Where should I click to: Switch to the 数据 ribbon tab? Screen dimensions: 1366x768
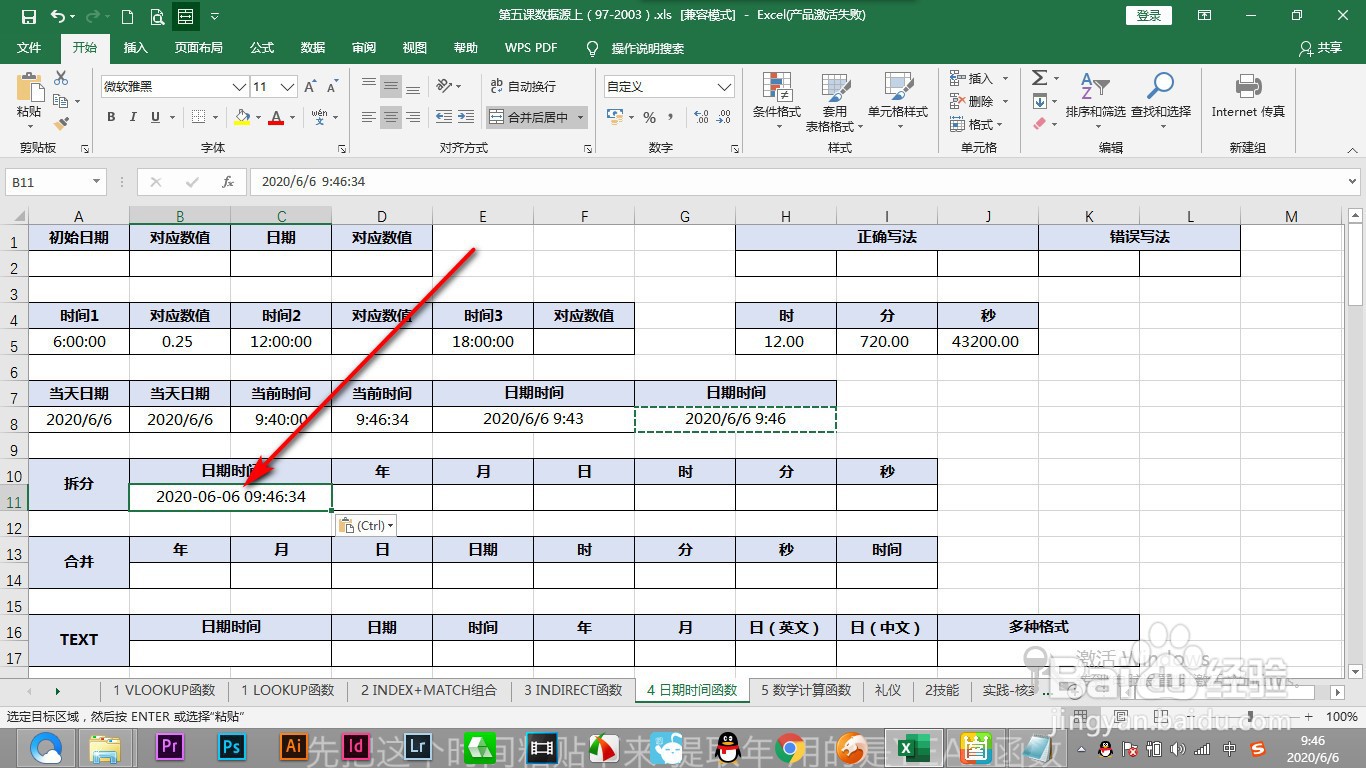(x=313, y=48)
